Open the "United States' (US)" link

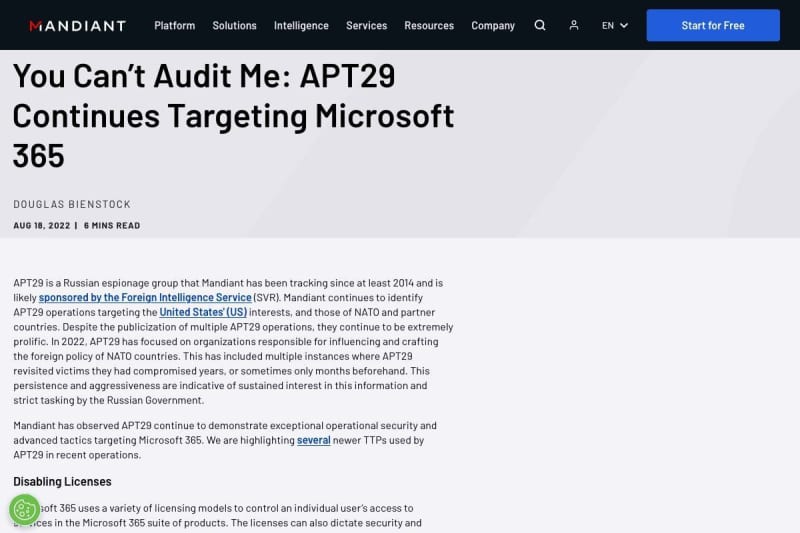[x=203, y=312]
